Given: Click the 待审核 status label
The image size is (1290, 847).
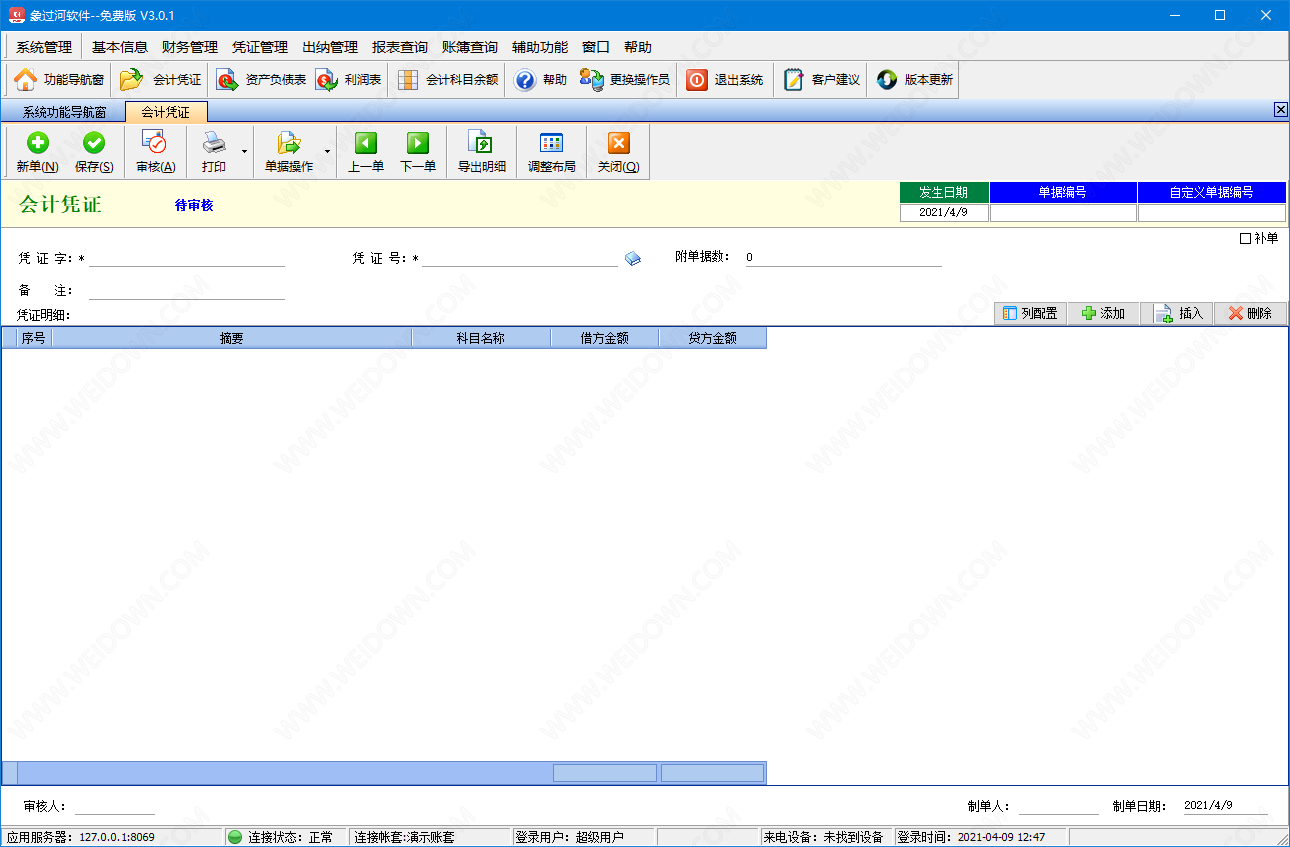Looking at the screenshot, I should [194, 205].
